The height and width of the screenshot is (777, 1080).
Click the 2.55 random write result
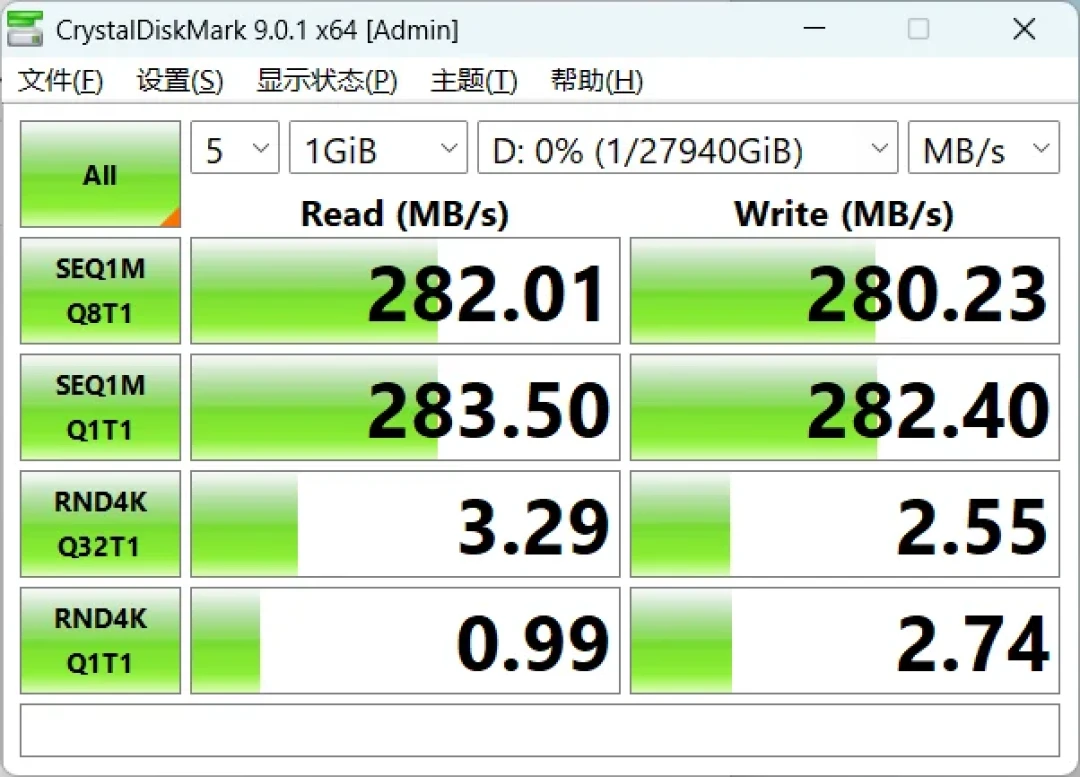(x=844, y=524)
